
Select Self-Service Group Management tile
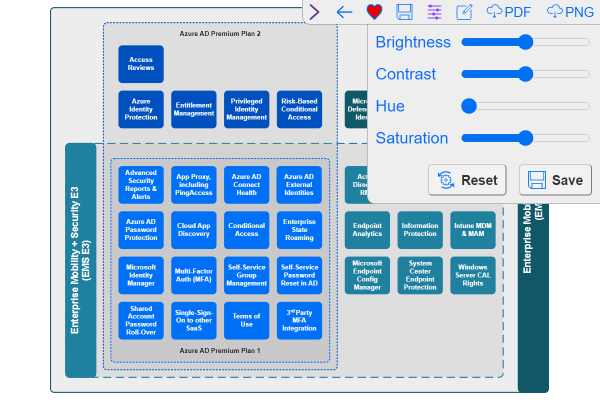[x=246, y=275]
